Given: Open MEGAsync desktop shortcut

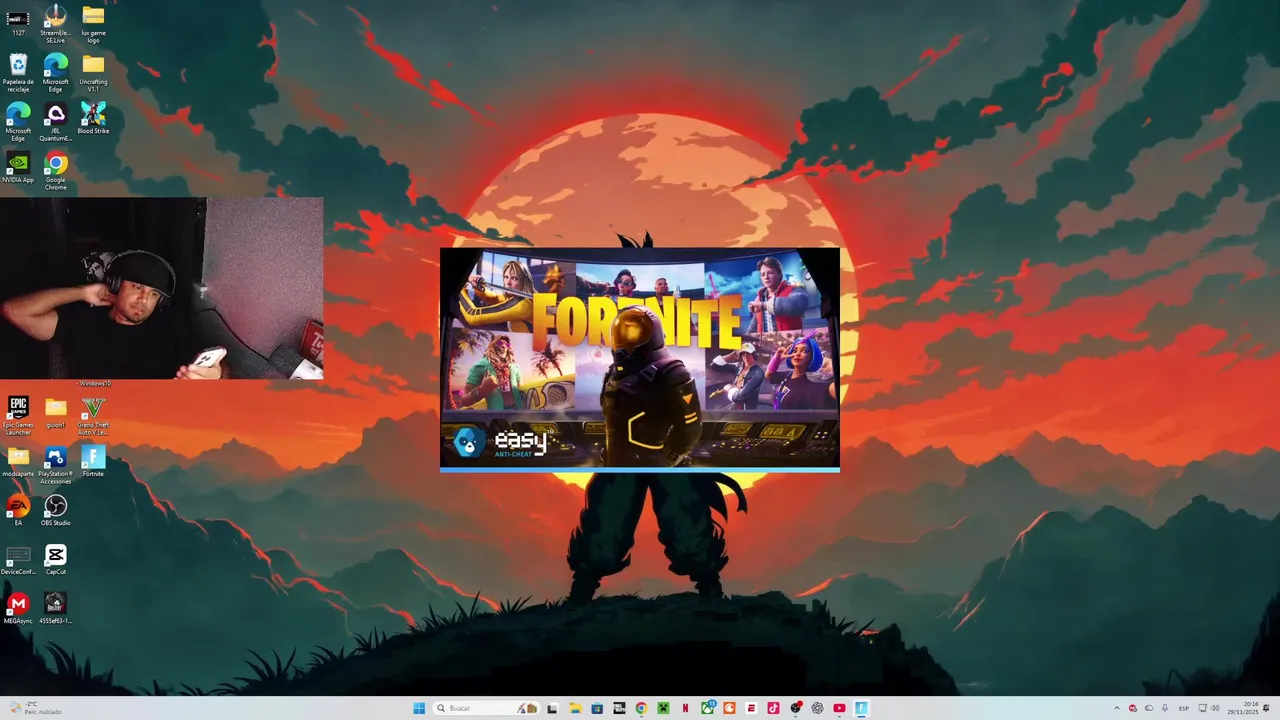Looking at the screenshot, I should point(18,608).
